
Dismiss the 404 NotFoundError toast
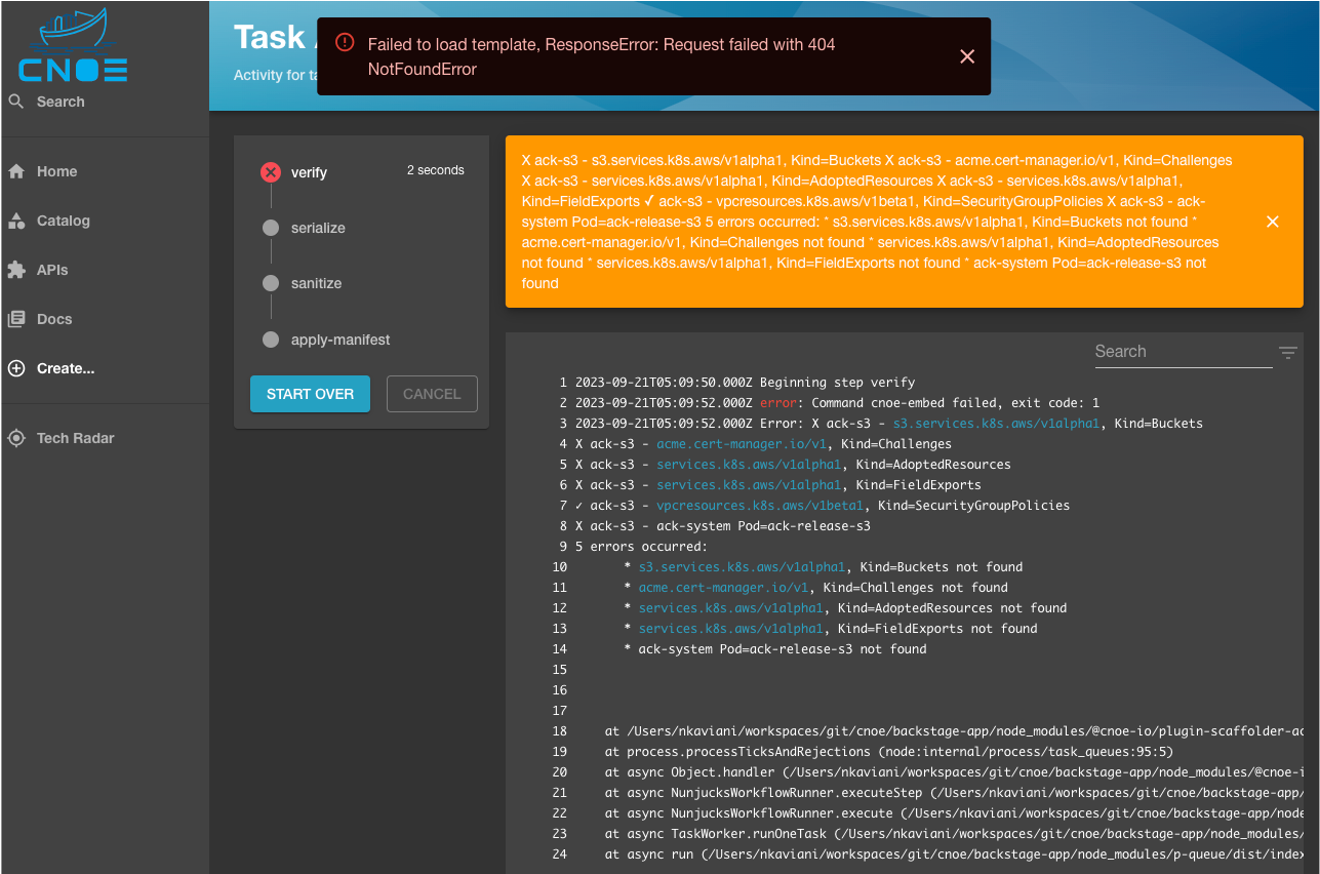[967, 57]
